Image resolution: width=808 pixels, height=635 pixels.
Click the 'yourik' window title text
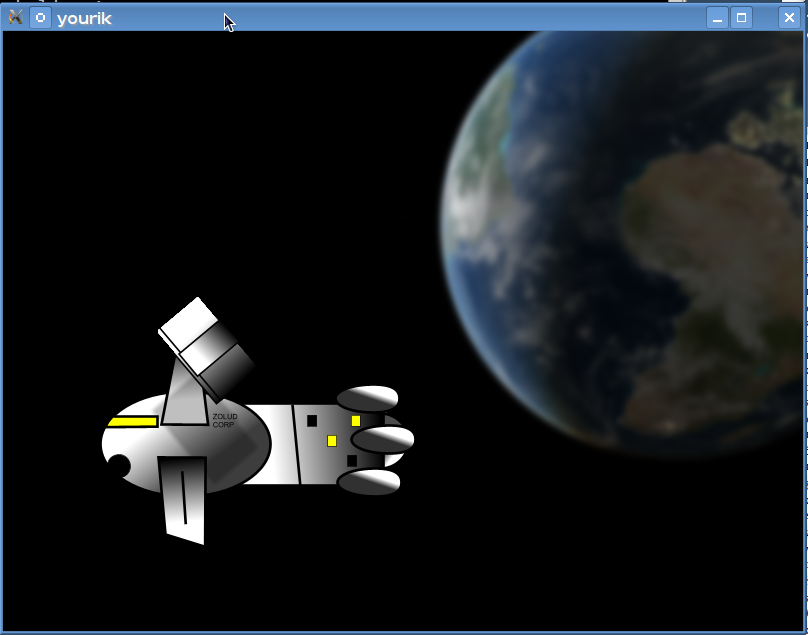coord(85,18)
